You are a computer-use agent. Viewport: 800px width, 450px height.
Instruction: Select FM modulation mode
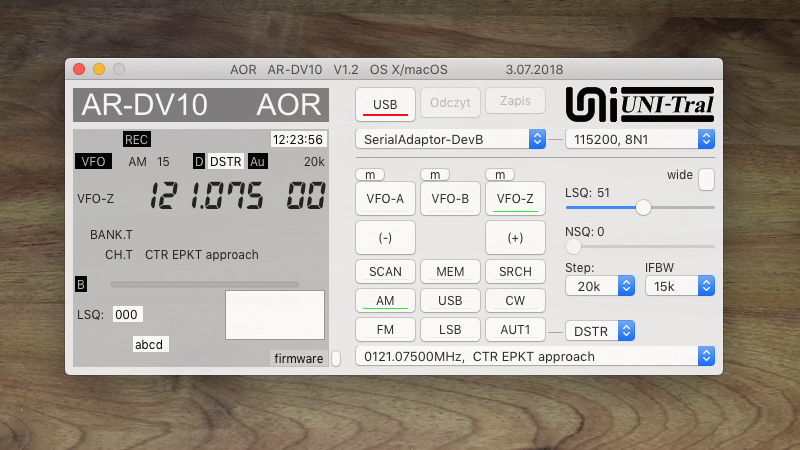(x=385, y=330)
